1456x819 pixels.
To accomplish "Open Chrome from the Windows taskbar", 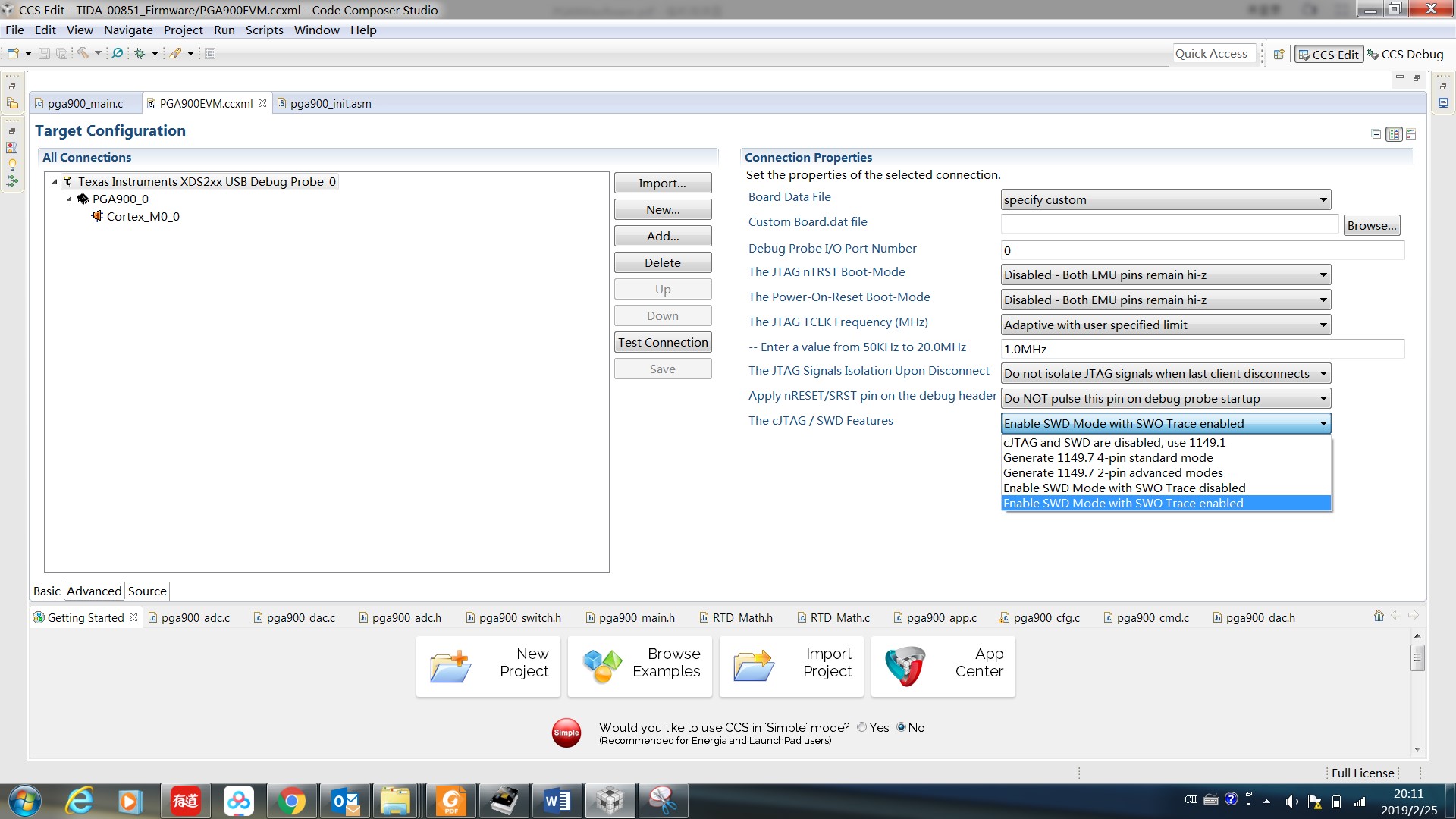I will tap(291, 801).
